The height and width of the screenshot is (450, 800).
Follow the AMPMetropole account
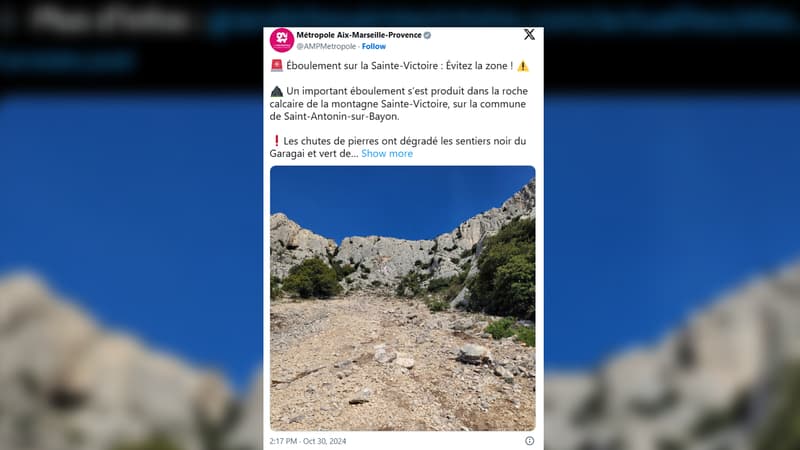(x=373, y=46)
